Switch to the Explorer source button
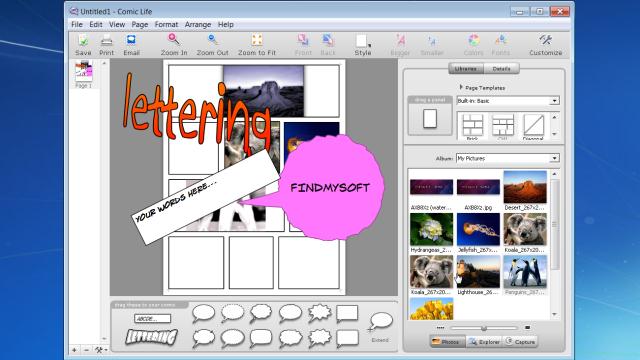This screenshot has height=360, width=640. (484, 342)
